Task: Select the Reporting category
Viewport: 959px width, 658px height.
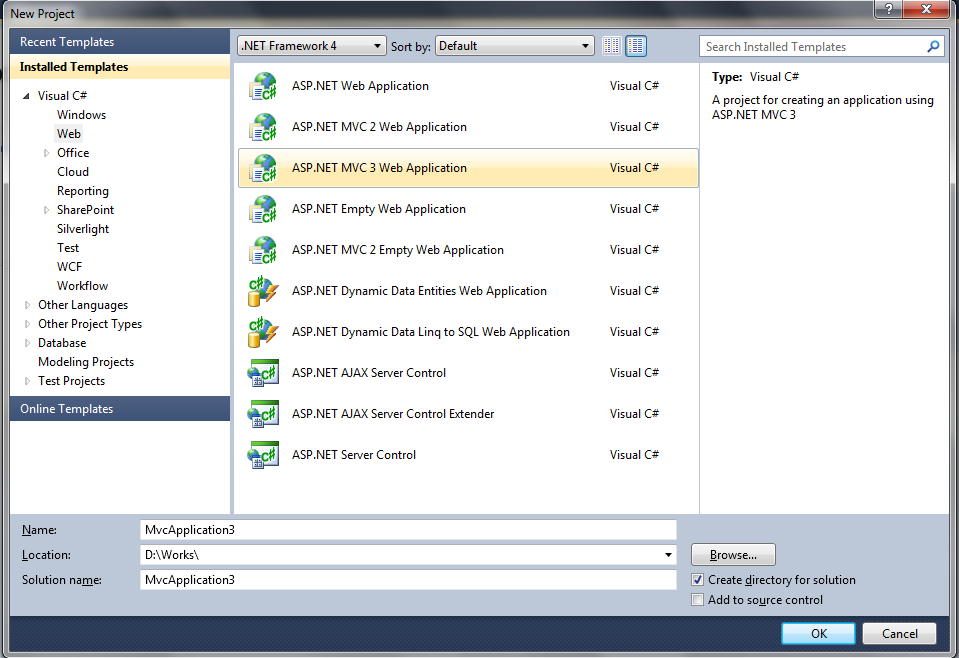Action: [83, 191]
